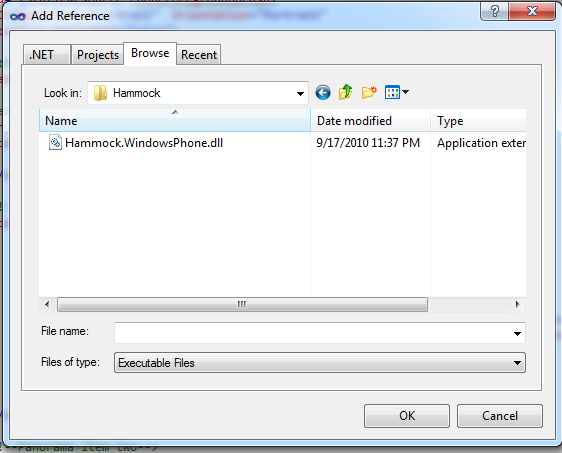
Task: Open the Files of type combo box
Action: coord(320,363)
